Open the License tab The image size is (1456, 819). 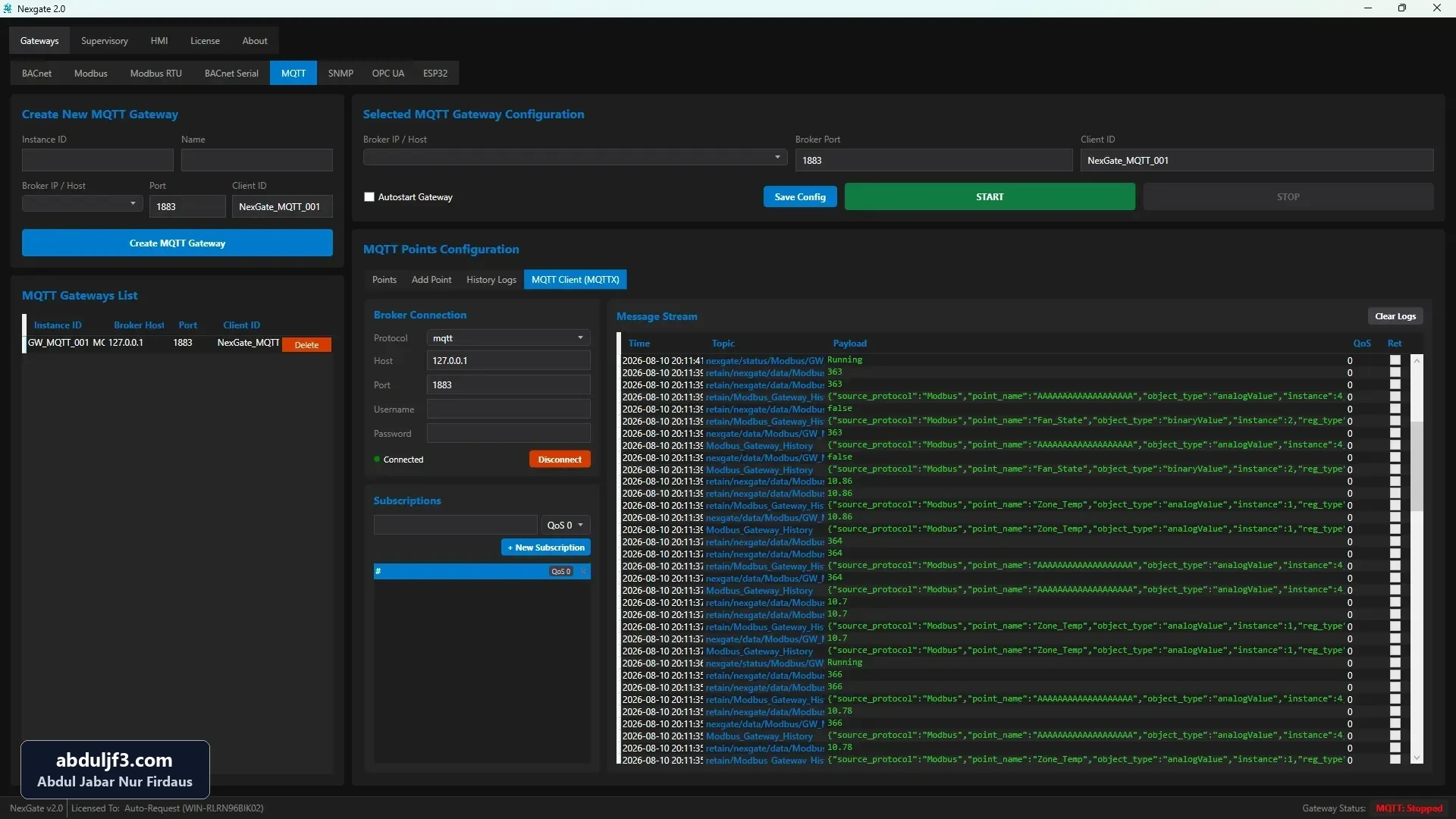(x=205, y=41)
